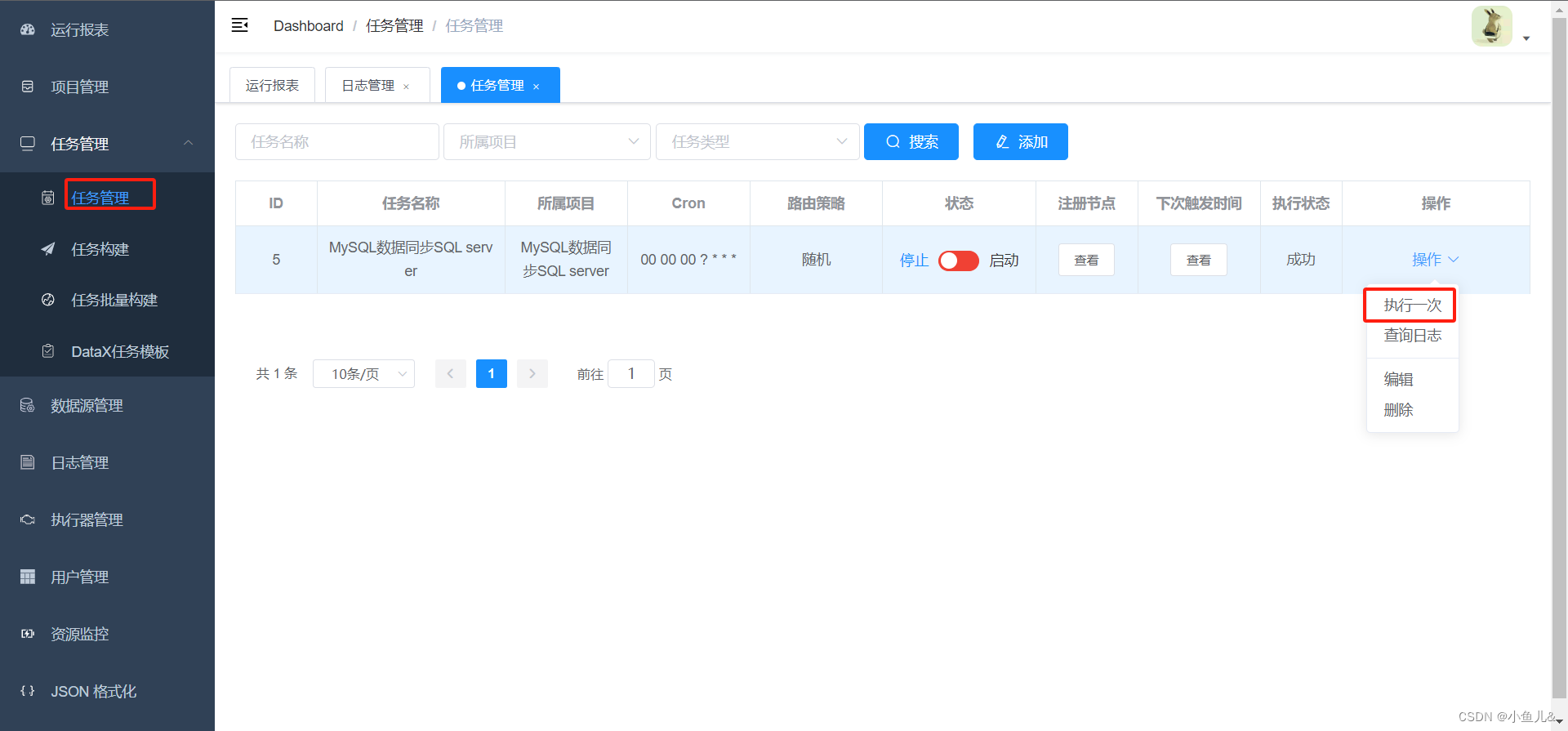
Task: Collapse the 任务管理 sidebar group arrow
Action: (x=189, y=143)
